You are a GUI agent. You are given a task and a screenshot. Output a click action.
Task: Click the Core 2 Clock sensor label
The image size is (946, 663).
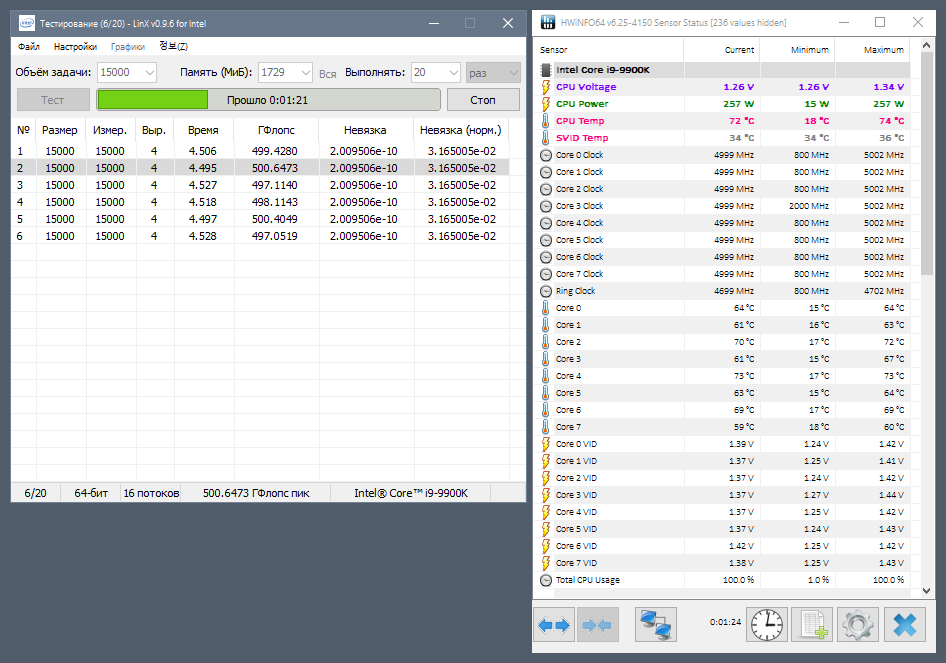point(579,189)
